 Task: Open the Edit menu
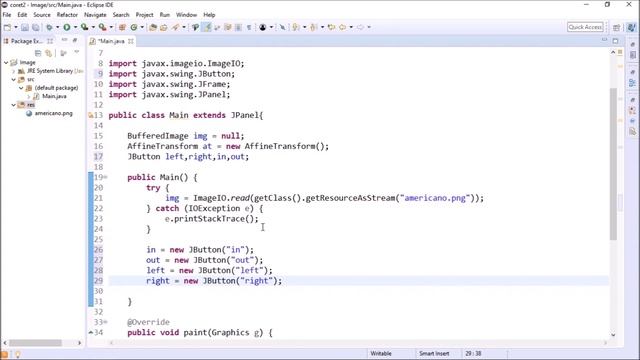pos(22,15)
